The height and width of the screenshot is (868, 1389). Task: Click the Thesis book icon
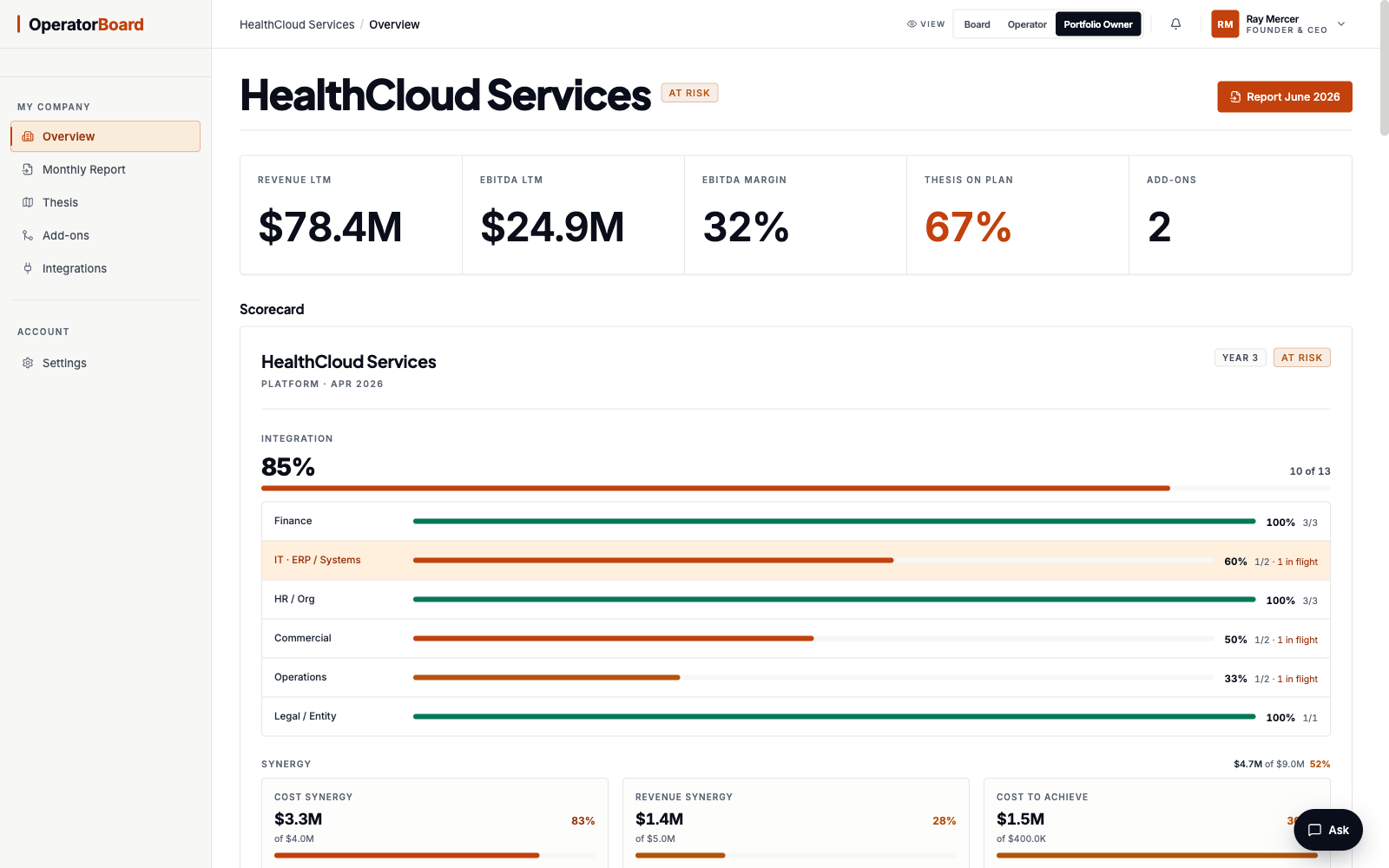(x=28, y=202)
